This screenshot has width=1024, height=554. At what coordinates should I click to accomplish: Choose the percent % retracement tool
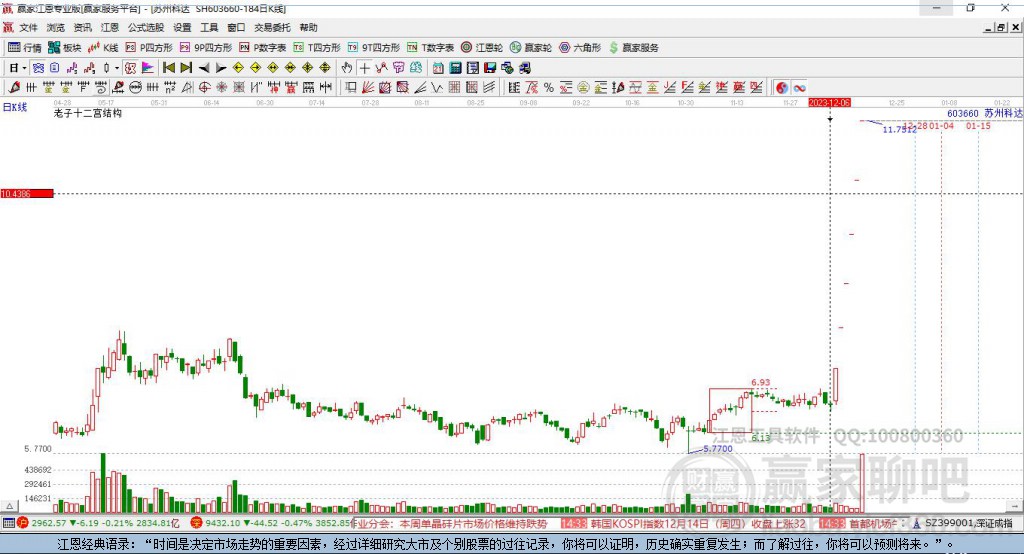click(x=549, y=88)
